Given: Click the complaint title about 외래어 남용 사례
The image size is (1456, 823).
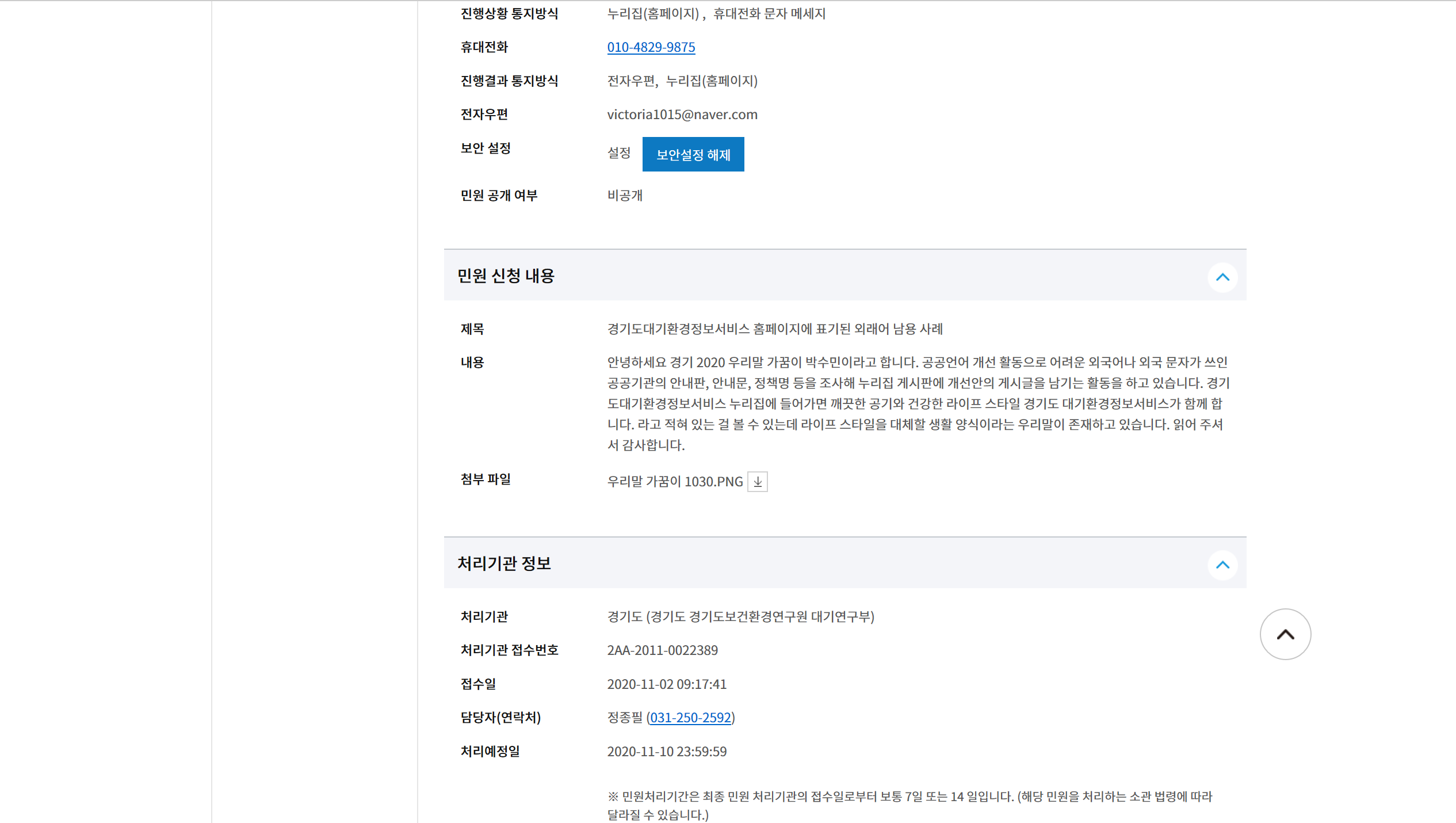Looking at the screenshot, I should [774, 329].
